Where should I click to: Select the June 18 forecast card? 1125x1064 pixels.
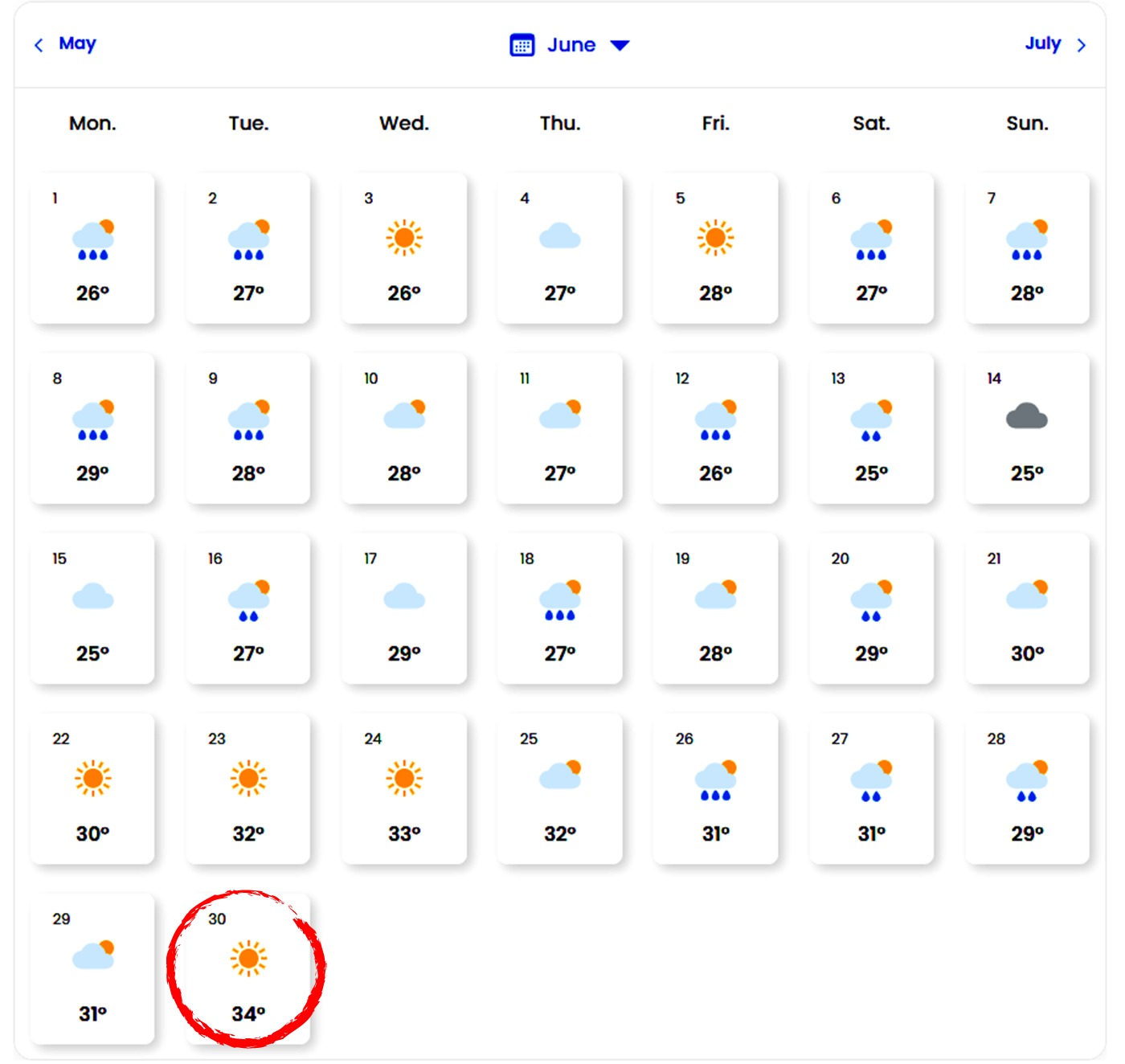pos(560,608)
